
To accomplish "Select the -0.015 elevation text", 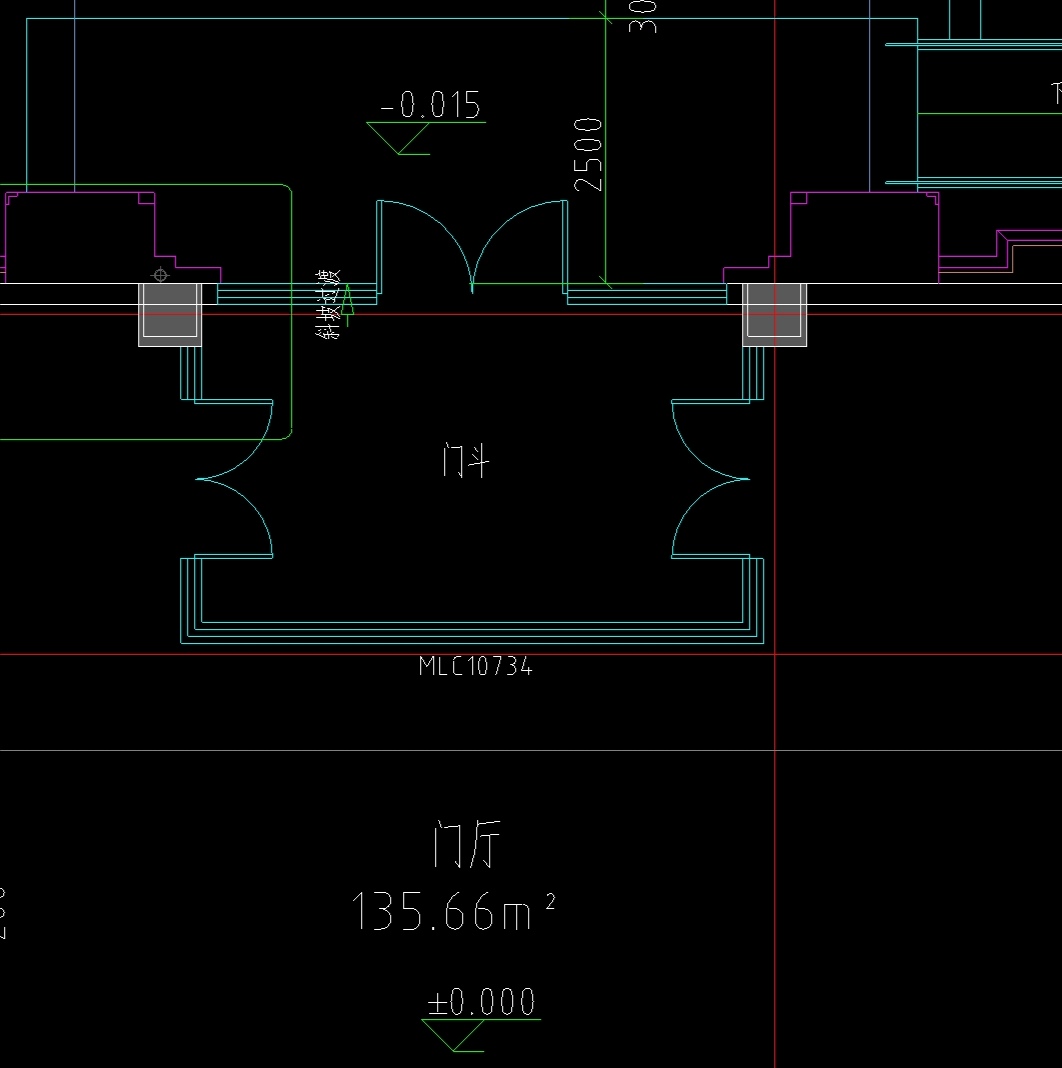I will (x=431, y=105).
